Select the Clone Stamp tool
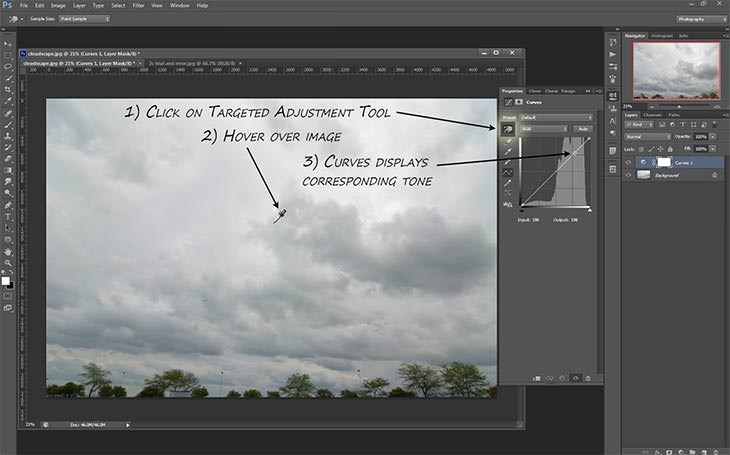 [x=8, y=136]
